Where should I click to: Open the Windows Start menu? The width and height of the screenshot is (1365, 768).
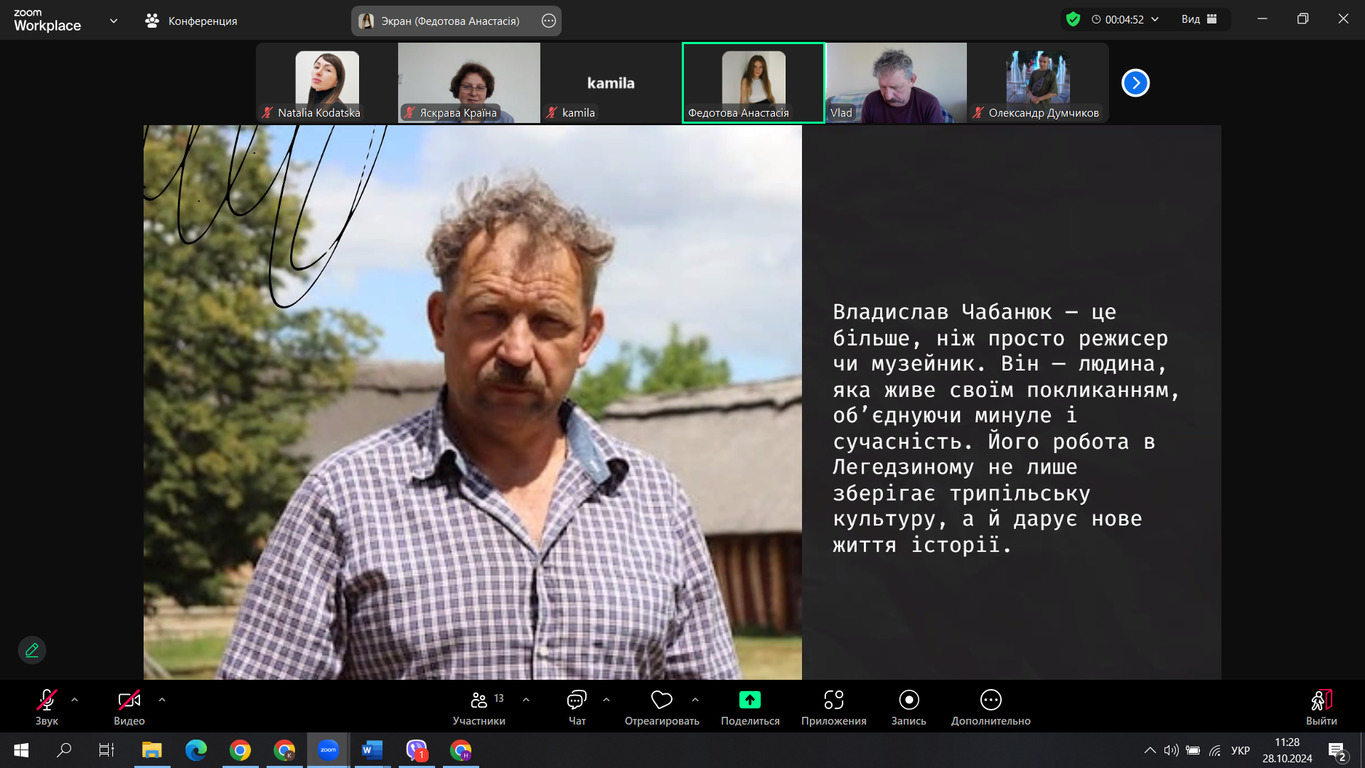pos(21,750)
